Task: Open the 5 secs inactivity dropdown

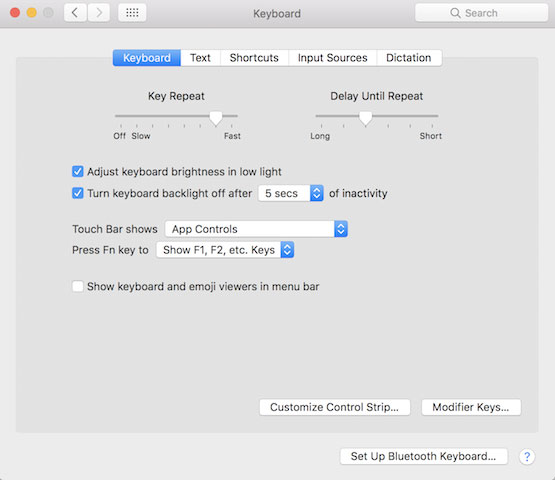Action: [291, 193]
